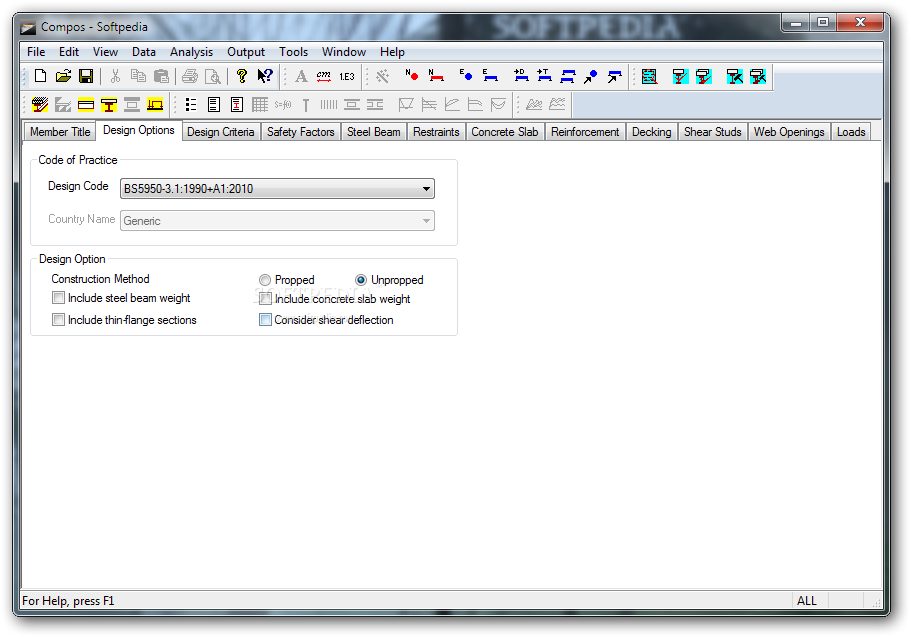This screenshot has width=911, height=637.
Task: Click the blue beam with arrow icon
Action: coord(614,76)
